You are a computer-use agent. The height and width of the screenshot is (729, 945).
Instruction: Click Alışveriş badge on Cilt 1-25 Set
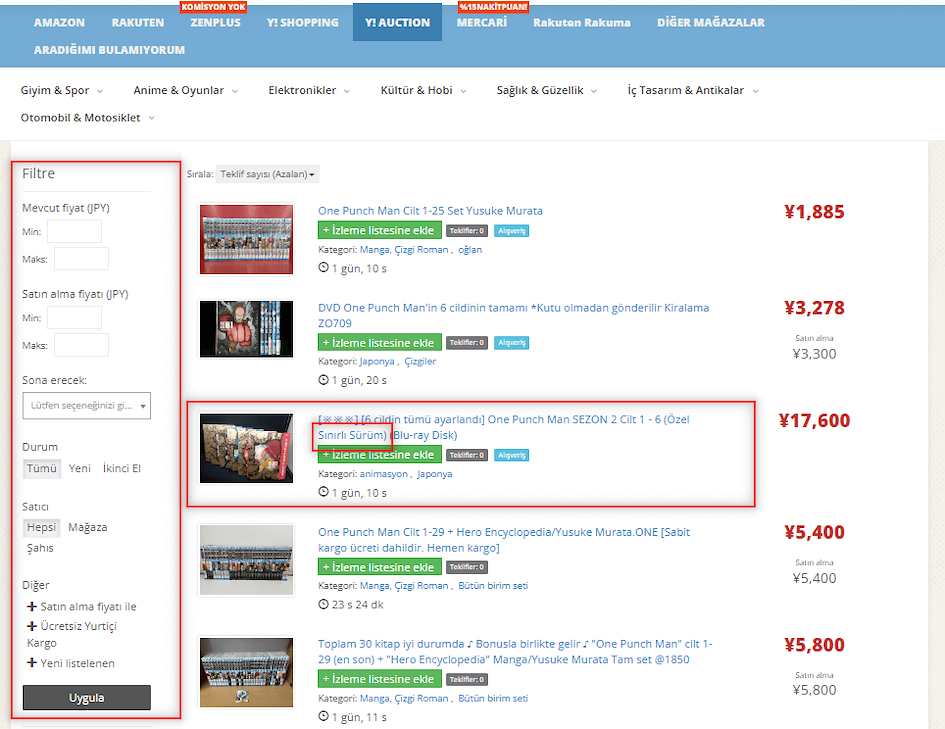[x=512, y=231]
